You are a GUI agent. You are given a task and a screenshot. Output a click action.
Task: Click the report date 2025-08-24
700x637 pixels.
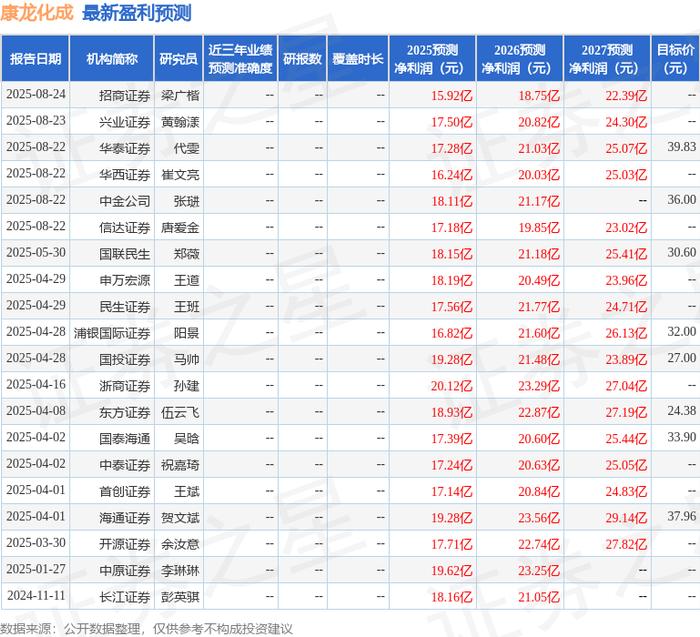36,94
